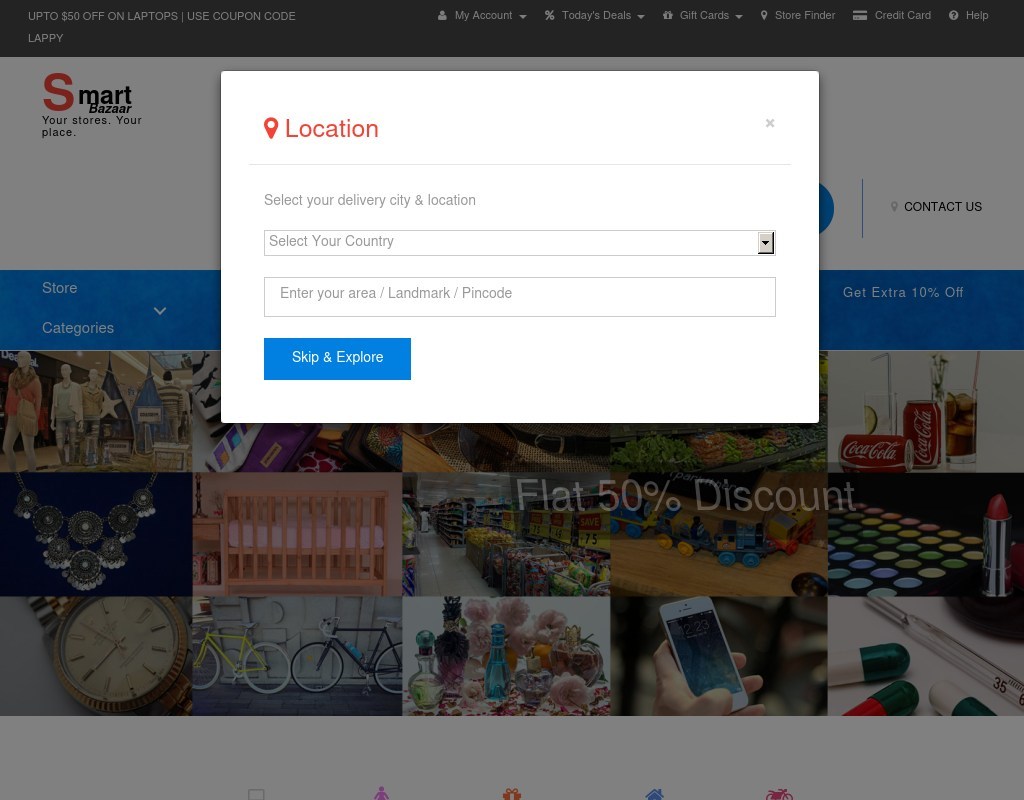Click the red motorcycle category icon

click(779, 794)
